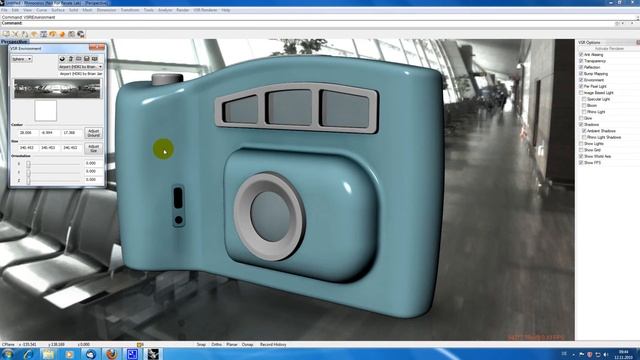The width and height of the screenshot is (640, 360).
Task: Click the save disk icon in VSR Environment
Action: click(87, 59)
